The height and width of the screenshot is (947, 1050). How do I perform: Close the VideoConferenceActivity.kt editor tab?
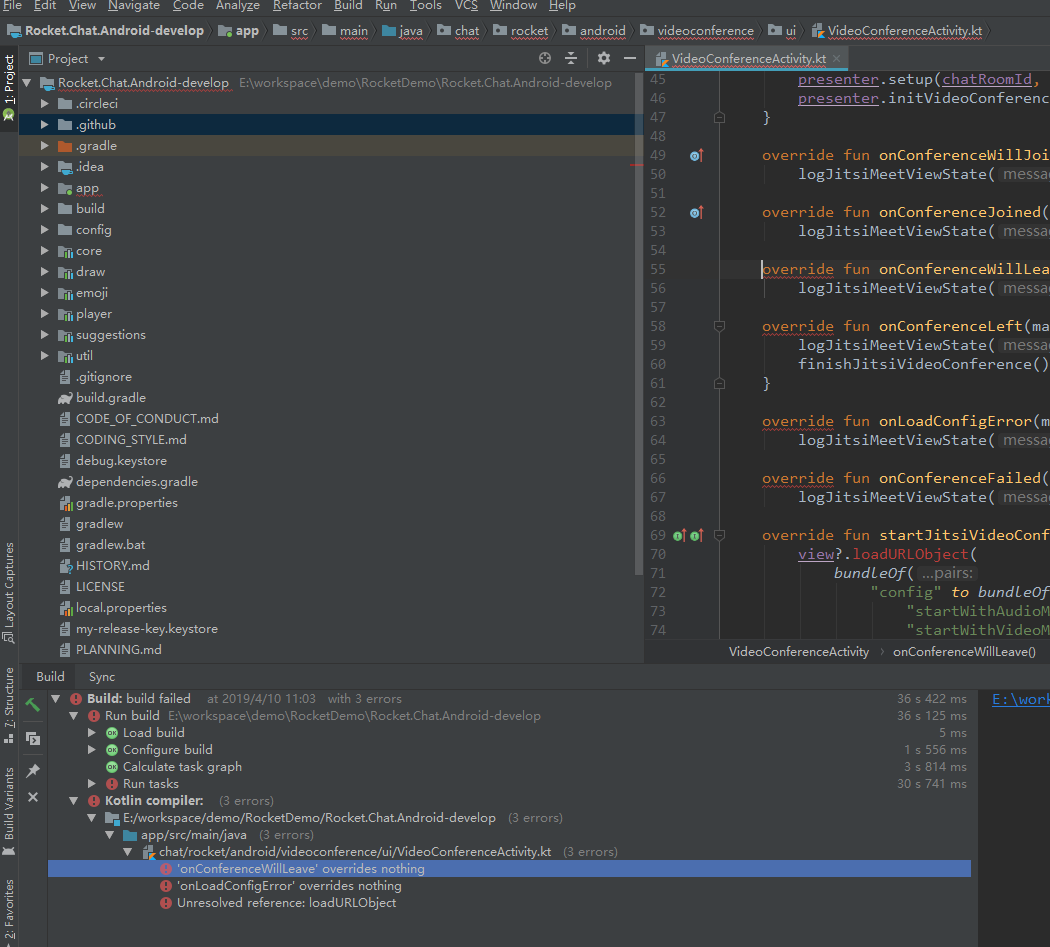[x=836, y=59]
